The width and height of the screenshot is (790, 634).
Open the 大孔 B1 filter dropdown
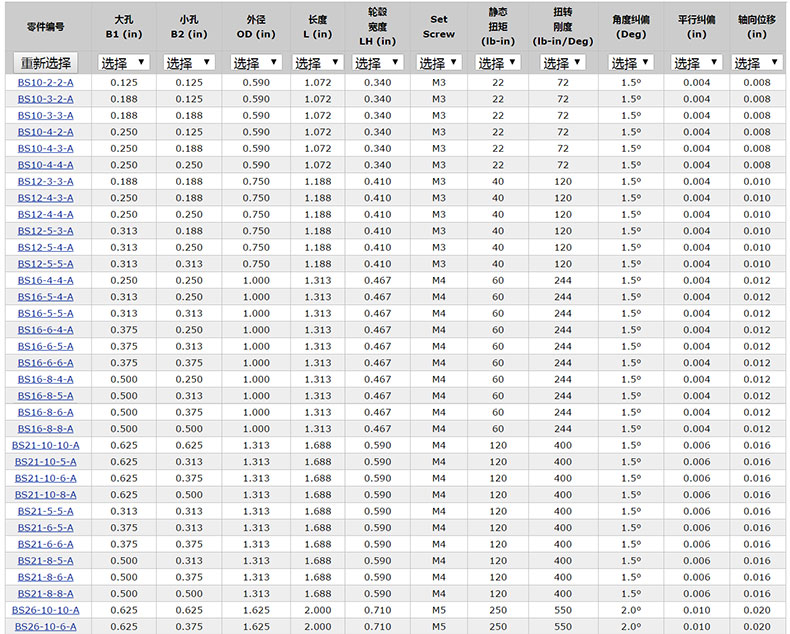click(x=124, y=63)
